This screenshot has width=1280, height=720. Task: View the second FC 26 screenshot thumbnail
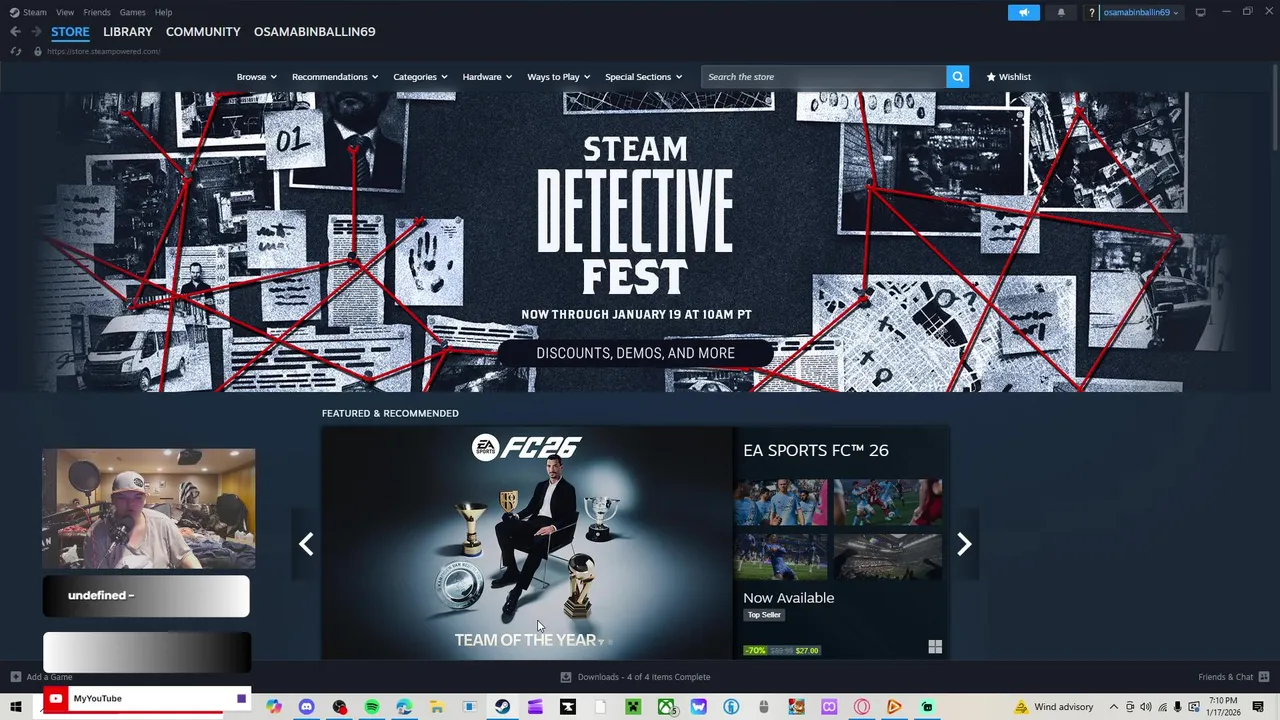[888, 502]
